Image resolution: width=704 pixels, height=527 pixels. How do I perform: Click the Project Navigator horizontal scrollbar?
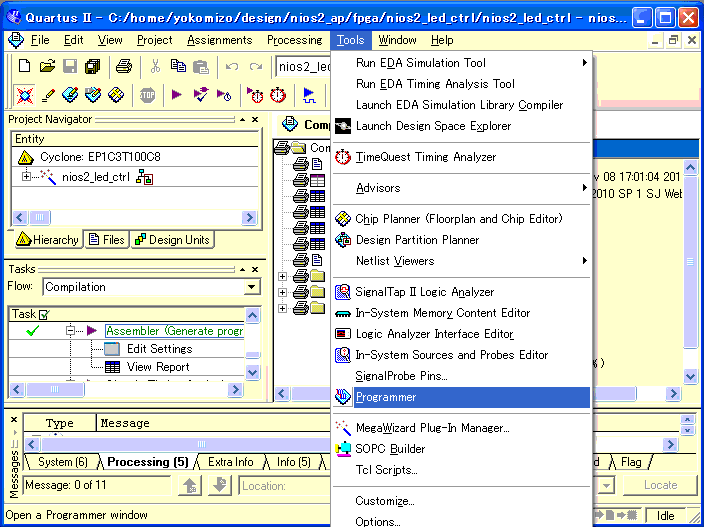134,218
